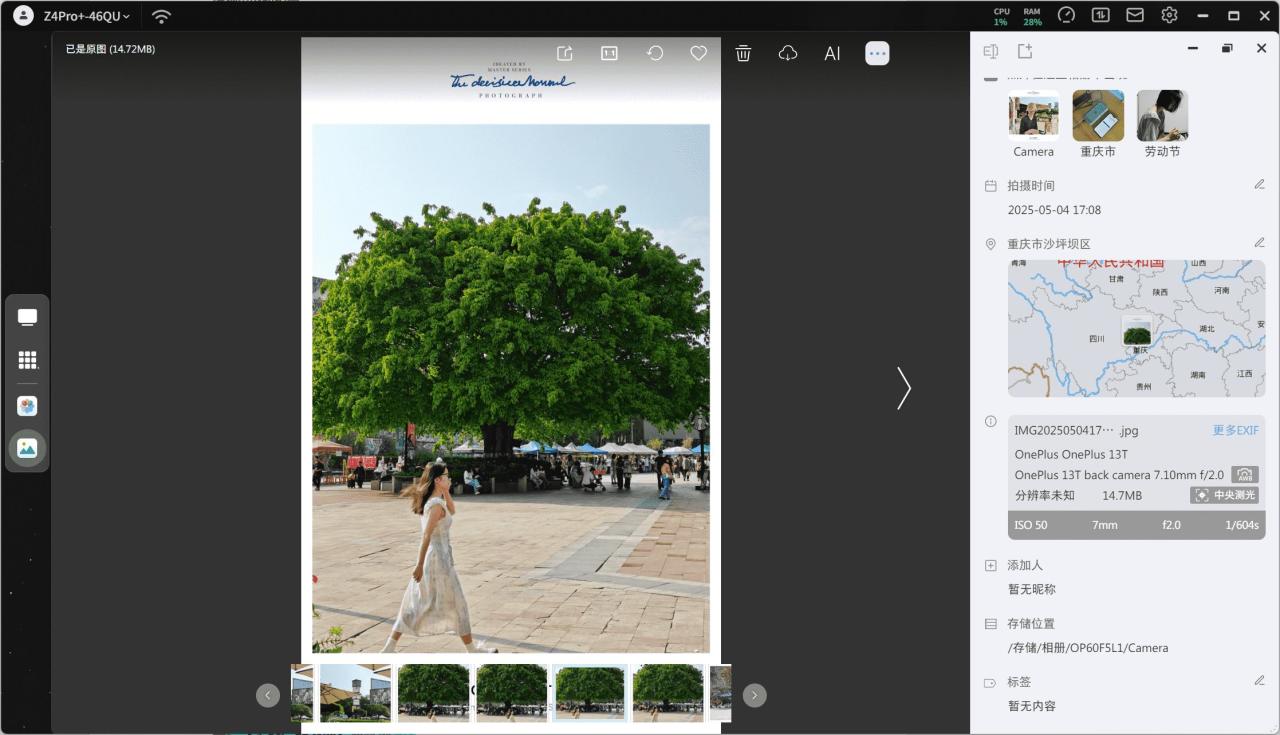The image size is (1280, 735).
Task: Select the tree thumbnail after the highlighted one
Action: [x=668, y=693]
